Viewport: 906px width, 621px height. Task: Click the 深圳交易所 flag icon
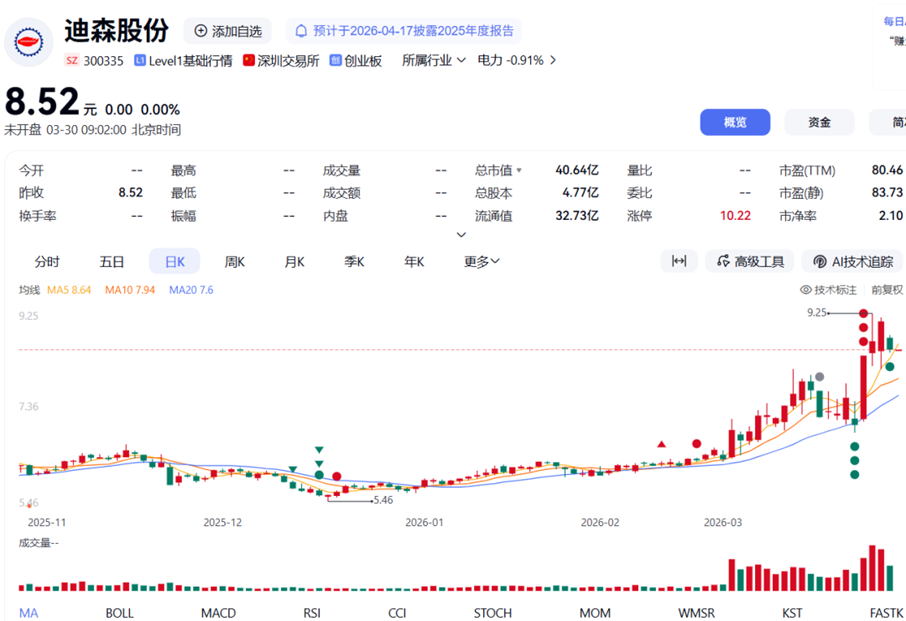click(249, 60)
